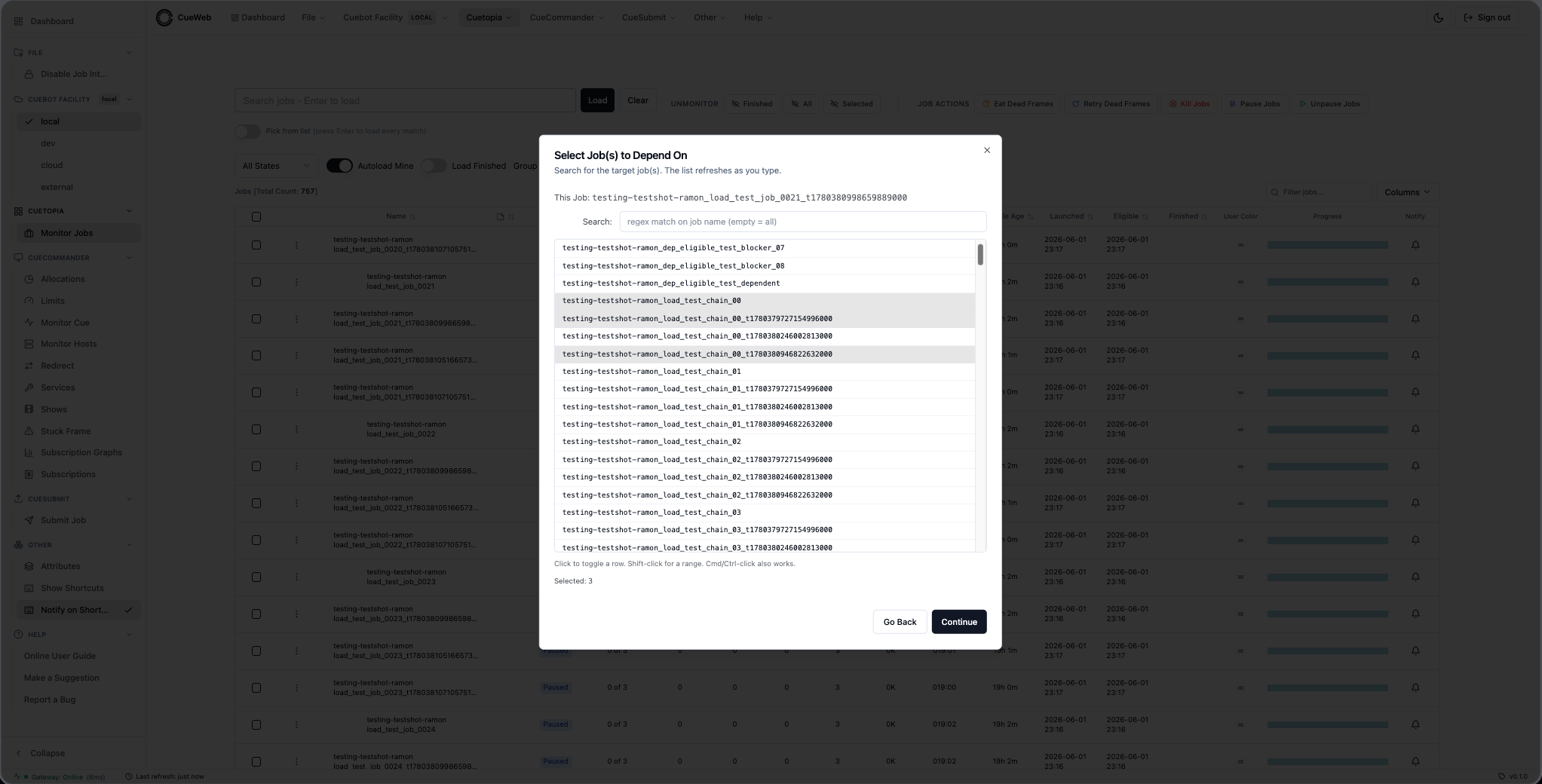Image resolution: width=1542 pixels, height=784 pixels.
Task: Toggle the Pick from list switch
Action: coord(247,131)
